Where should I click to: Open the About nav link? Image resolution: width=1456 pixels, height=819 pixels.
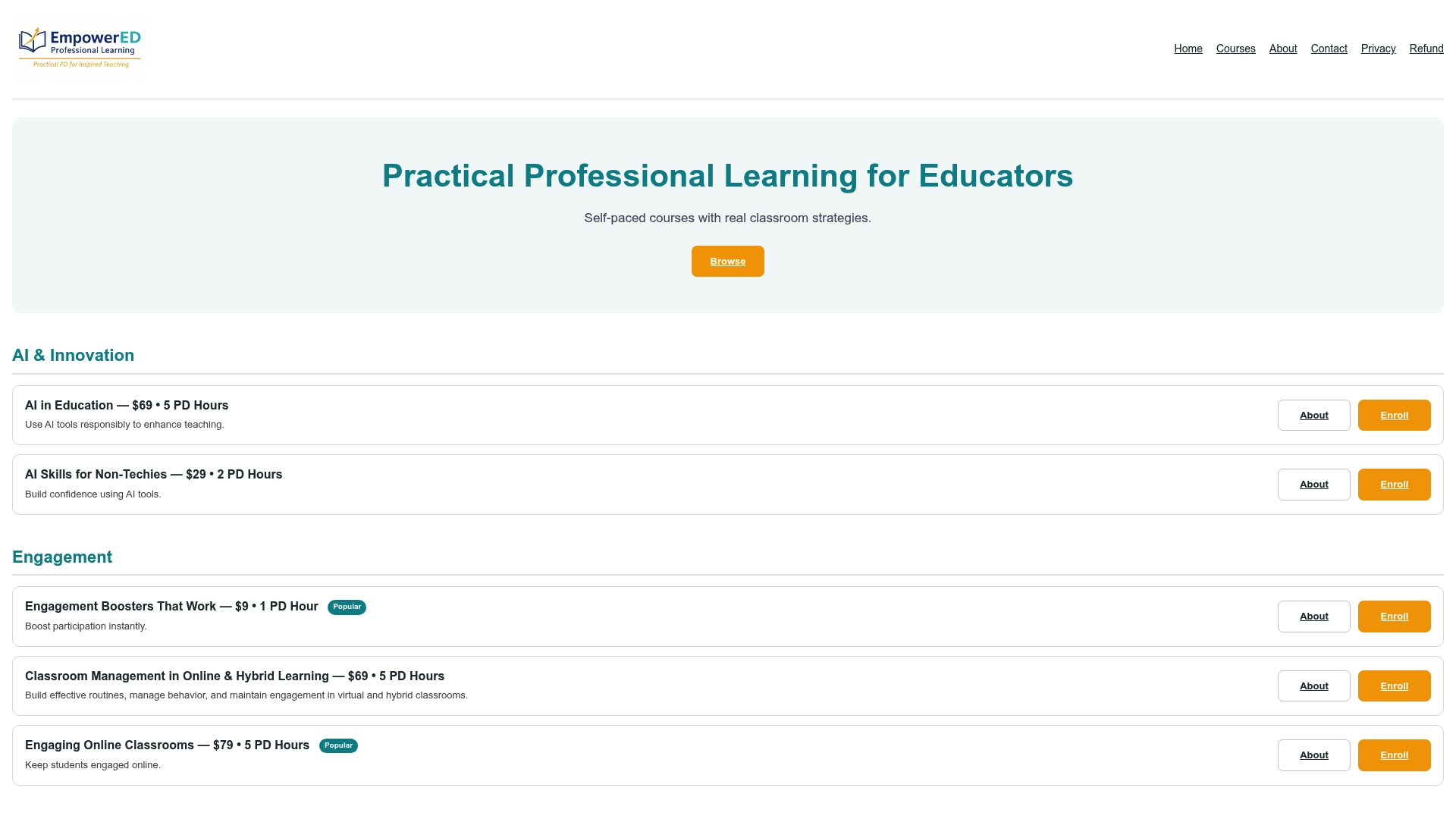[1283, 49]
